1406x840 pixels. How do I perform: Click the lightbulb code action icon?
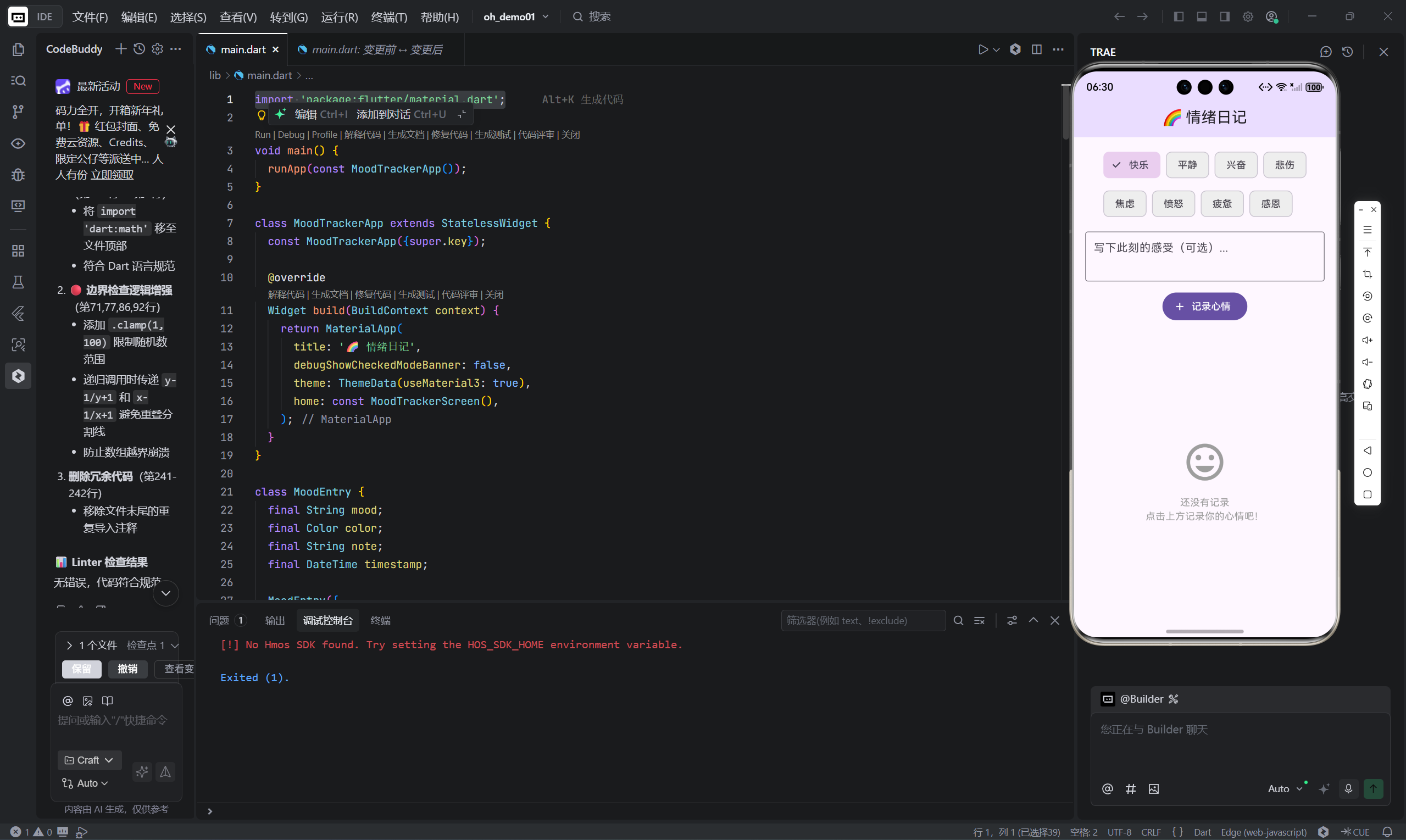click(262, 115)
